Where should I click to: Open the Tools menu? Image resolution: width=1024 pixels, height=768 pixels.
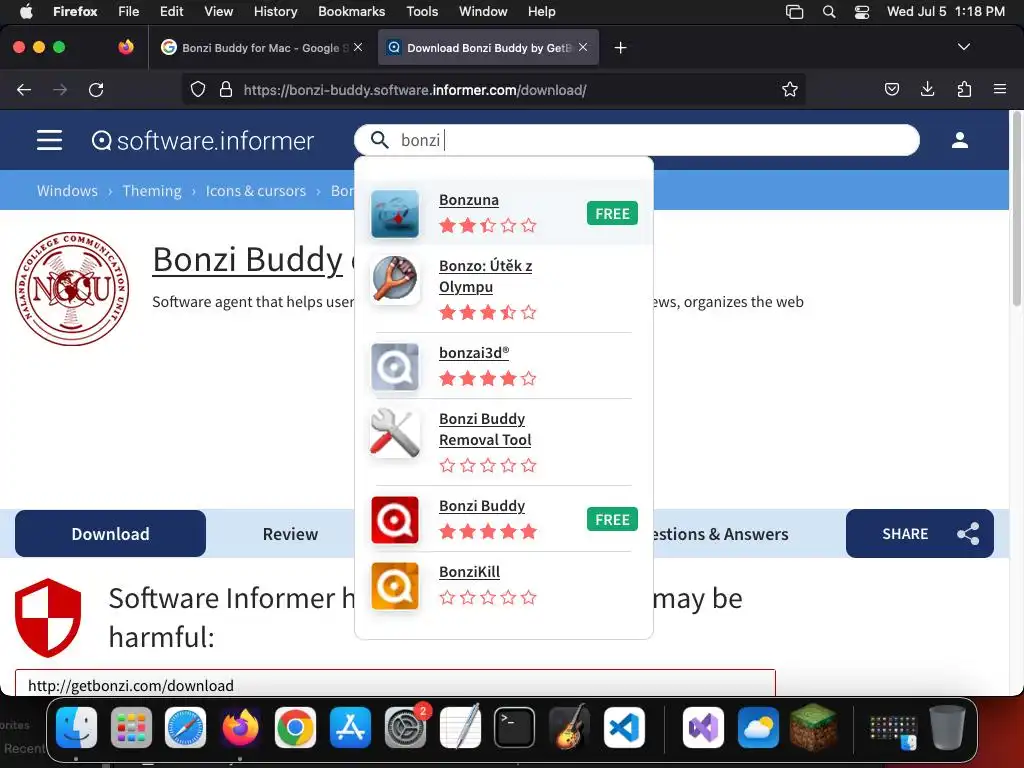(422, 11)
